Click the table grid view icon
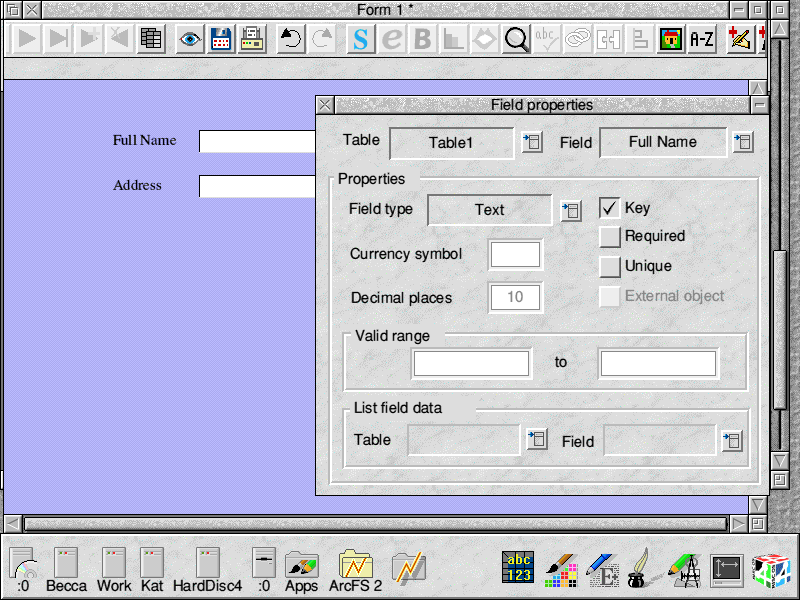The height and width of the screenshot is (600, 800). click(x=151, y=39)
